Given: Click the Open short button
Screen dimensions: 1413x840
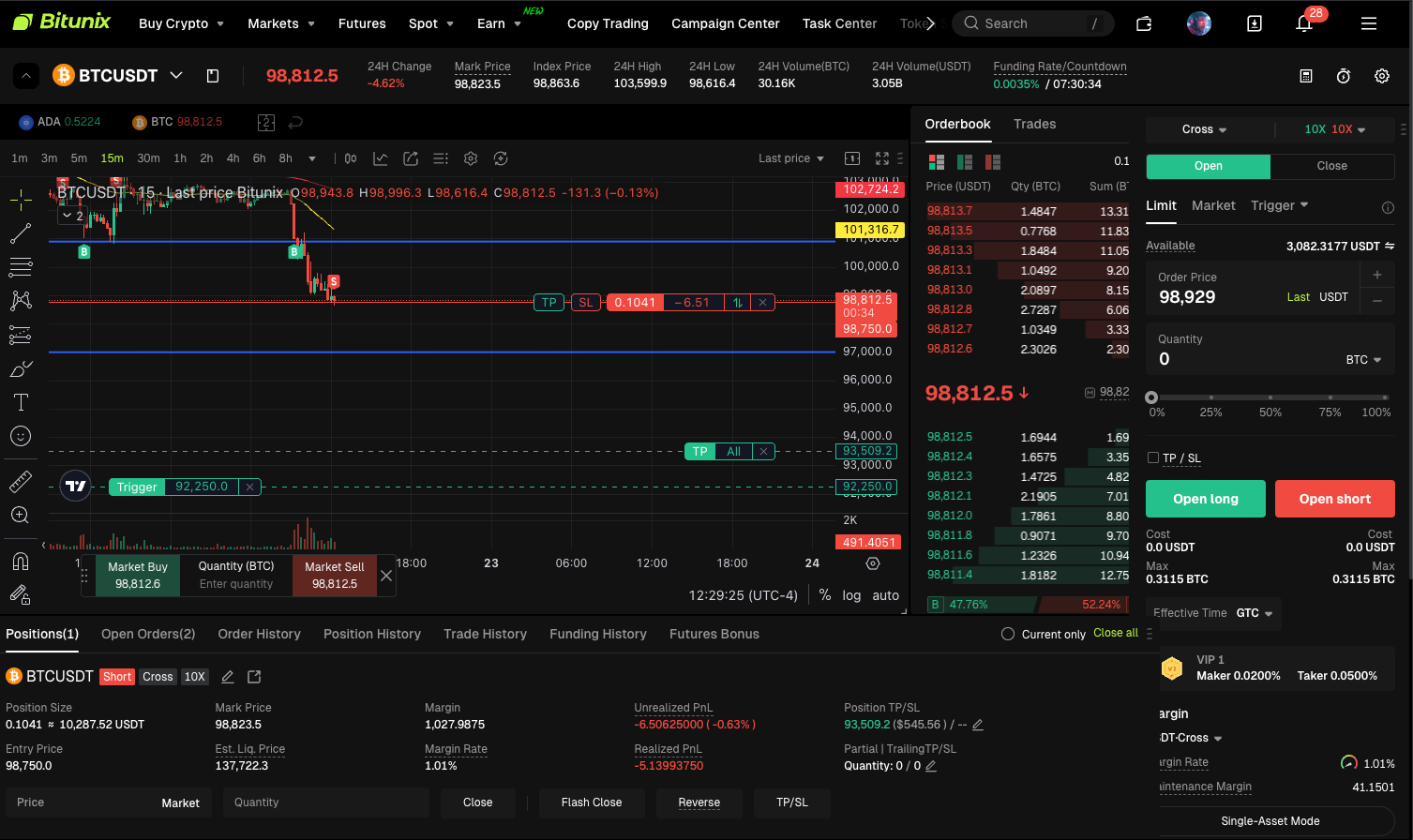Looking at the screenshot, I should tap(1335, 499).
